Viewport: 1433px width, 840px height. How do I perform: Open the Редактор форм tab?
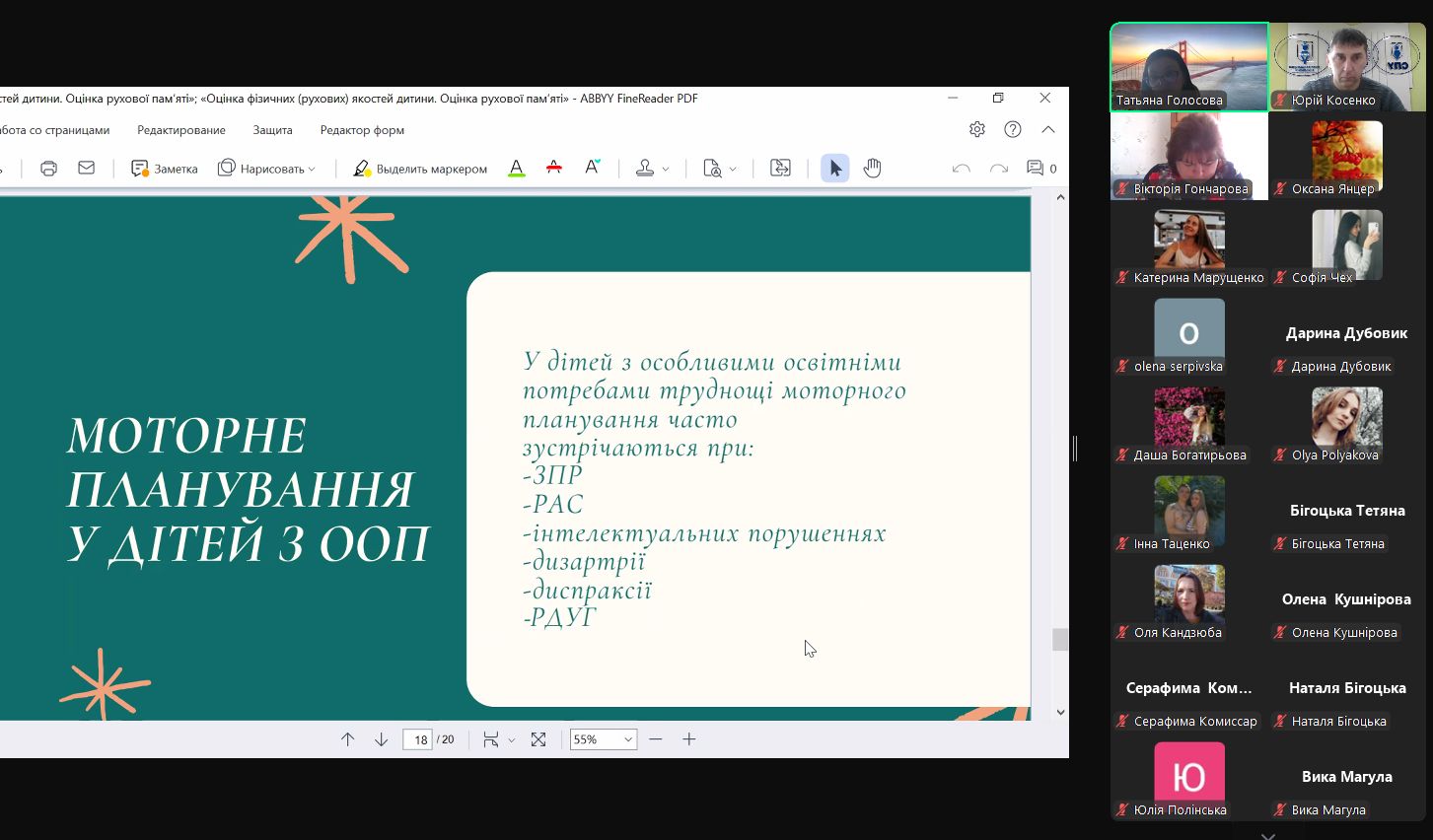pos(362,130)
